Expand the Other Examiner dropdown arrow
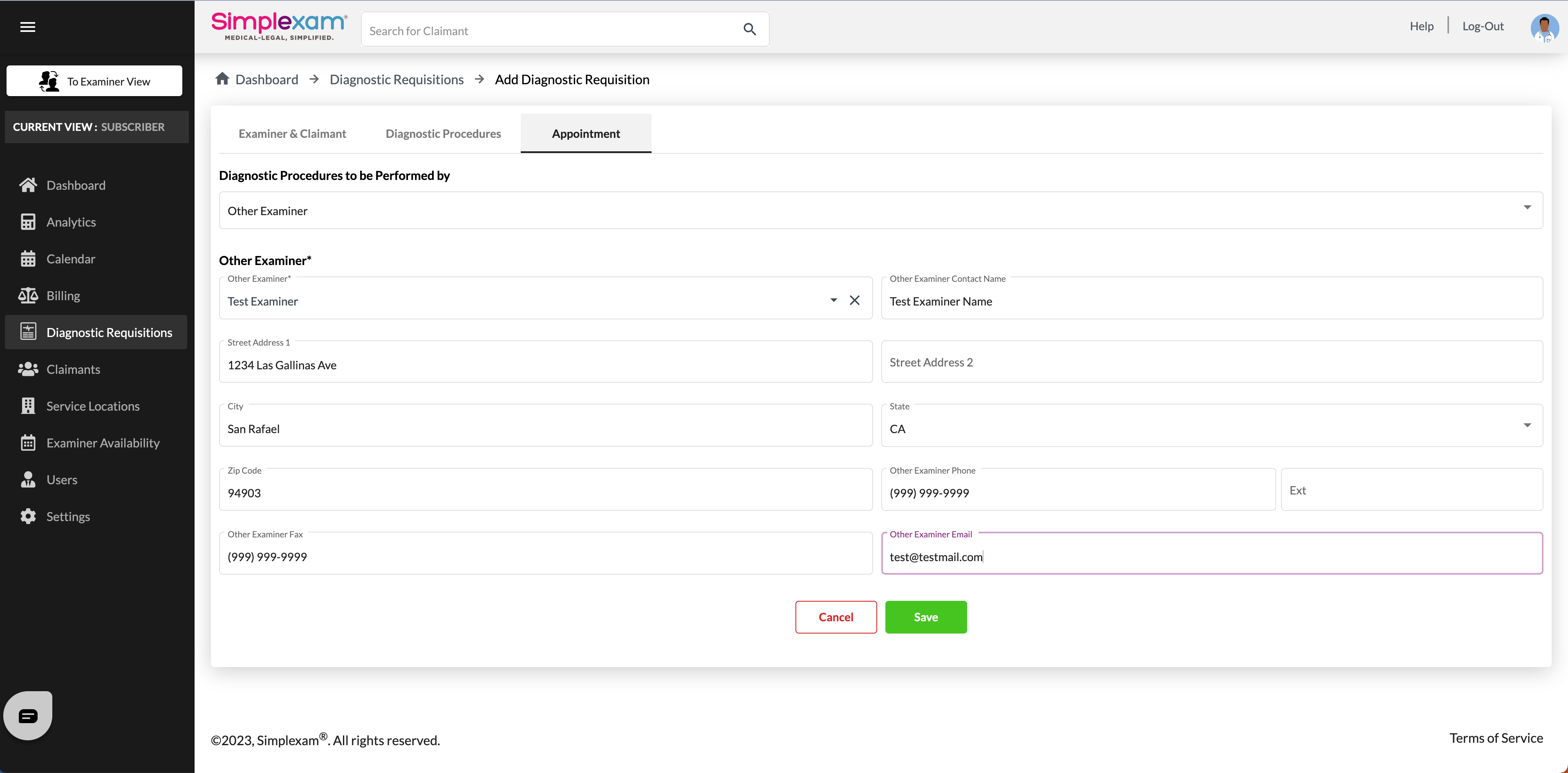This screenshot has height=773, width=1568. tap(833, 300)
